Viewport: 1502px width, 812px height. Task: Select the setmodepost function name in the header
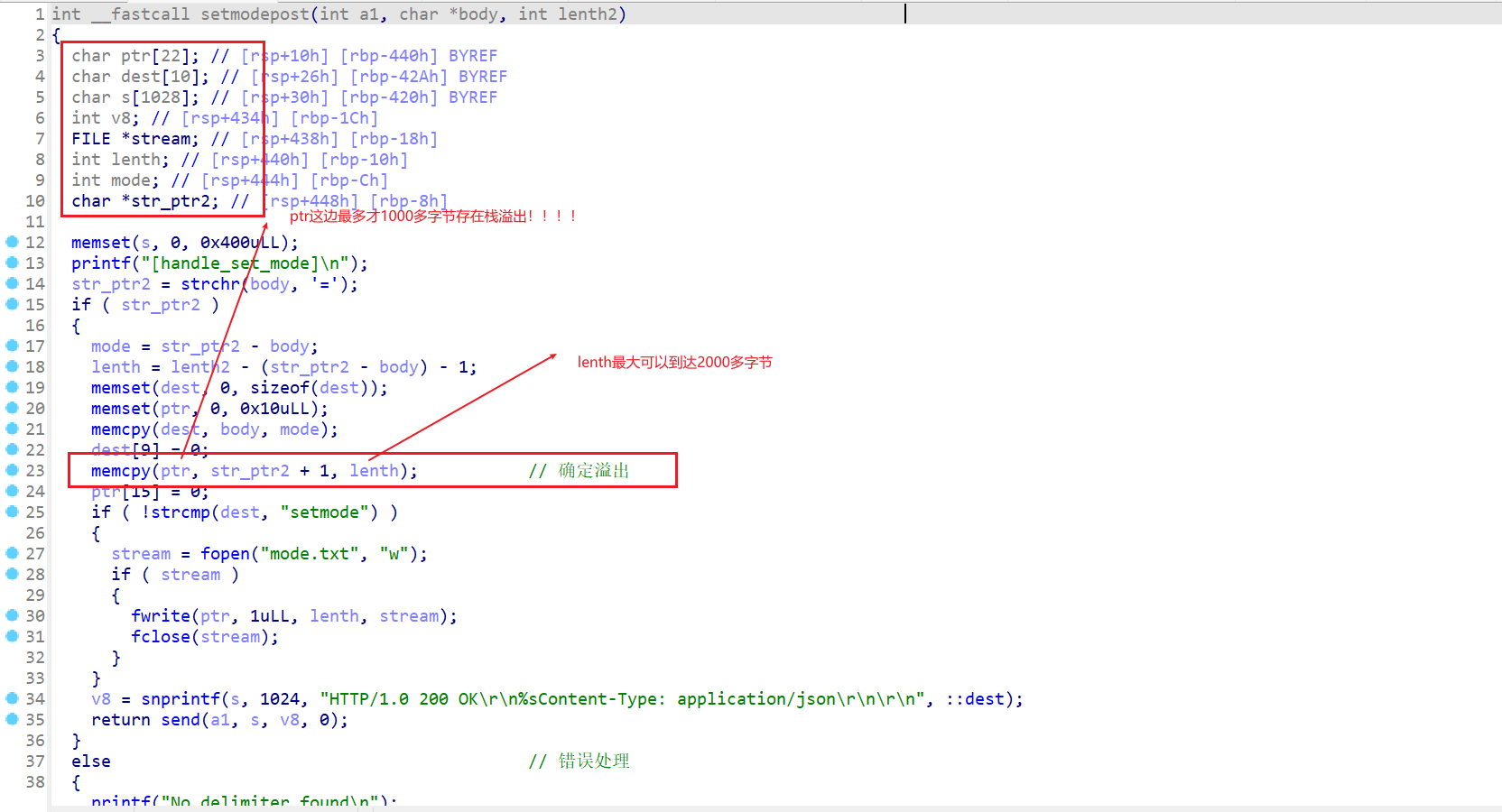pos(255,14)
